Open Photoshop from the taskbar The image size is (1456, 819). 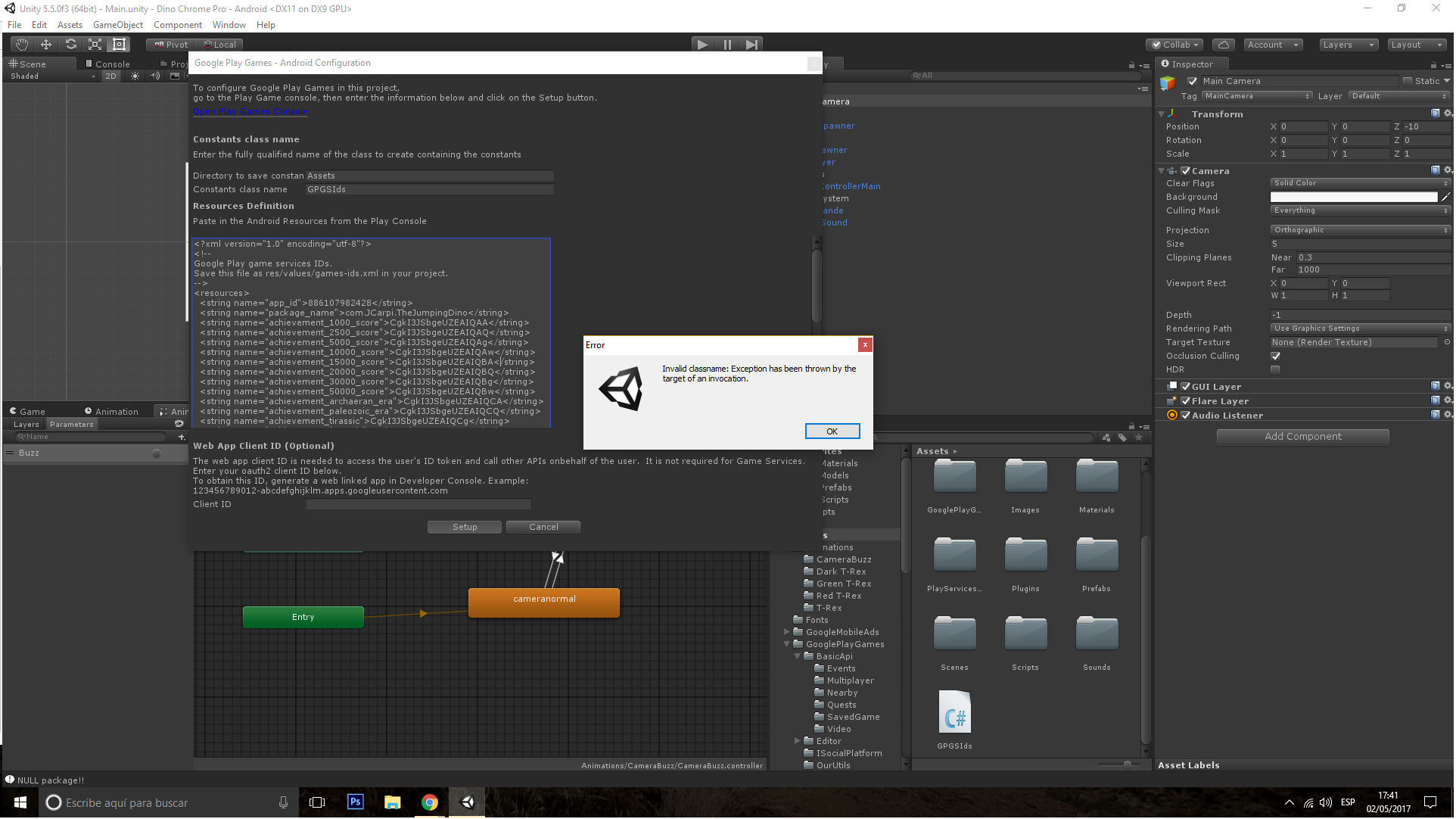[x=355, y=802]
